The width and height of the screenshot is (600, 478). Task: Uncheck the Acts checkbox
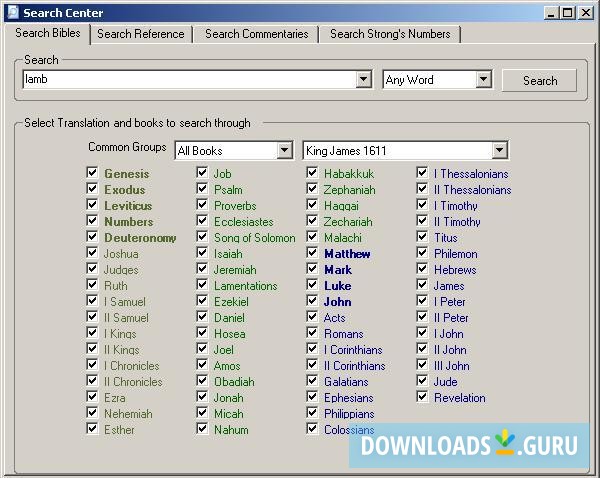[x=312, y=317]
